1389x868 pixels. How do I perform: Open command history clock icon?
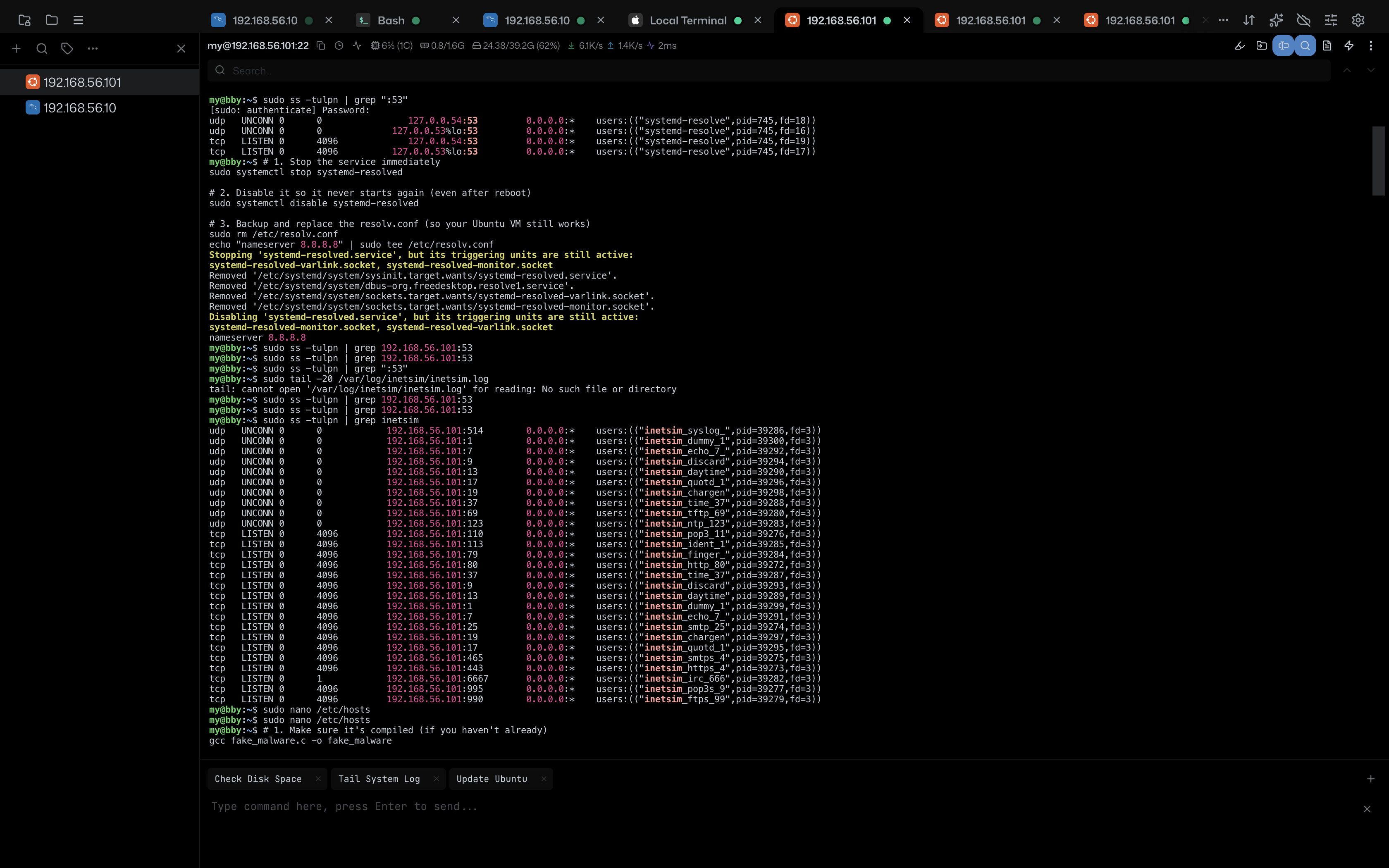coord(339,45)
